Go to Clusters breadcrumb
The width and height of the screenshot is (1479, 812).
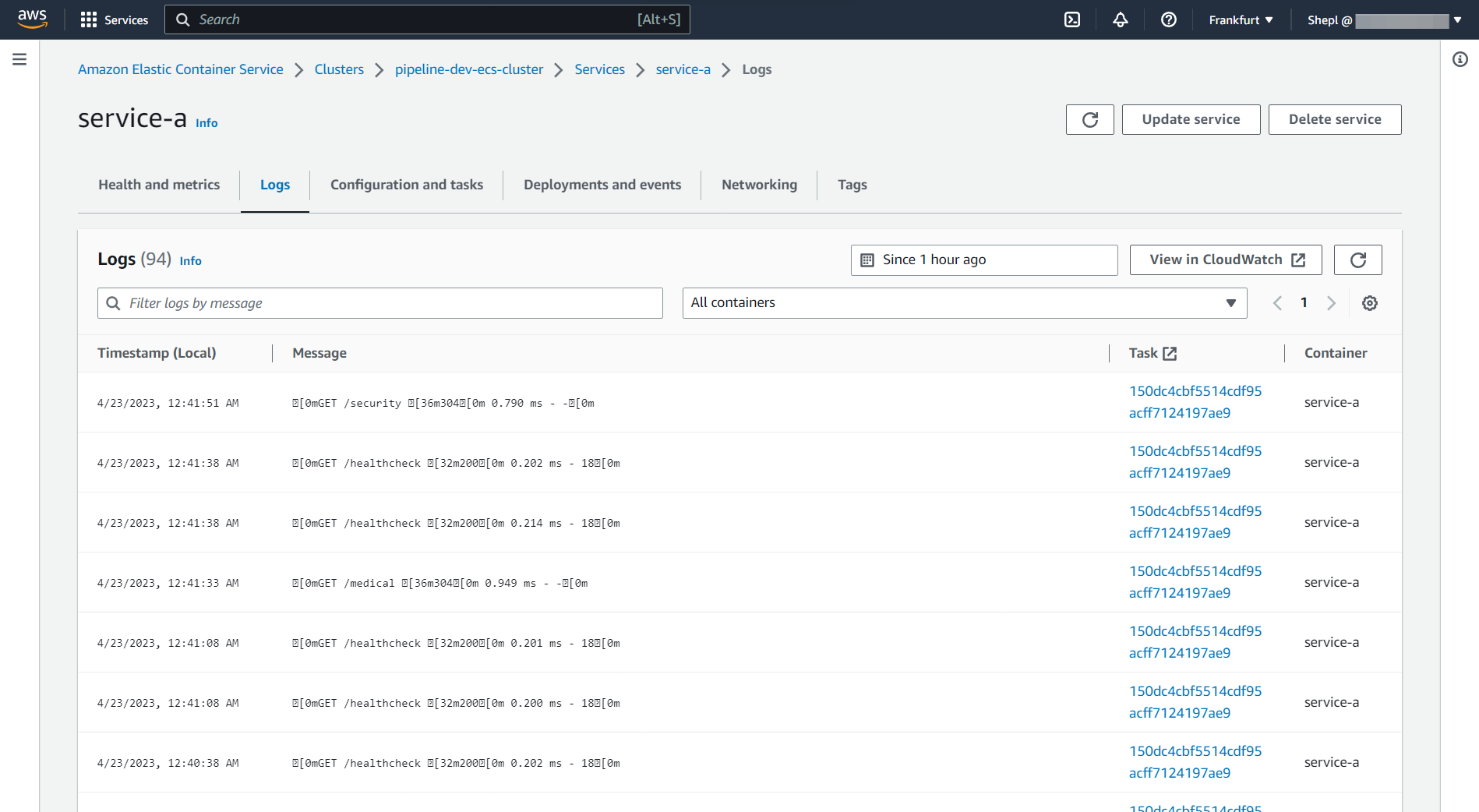click(339, 69)
